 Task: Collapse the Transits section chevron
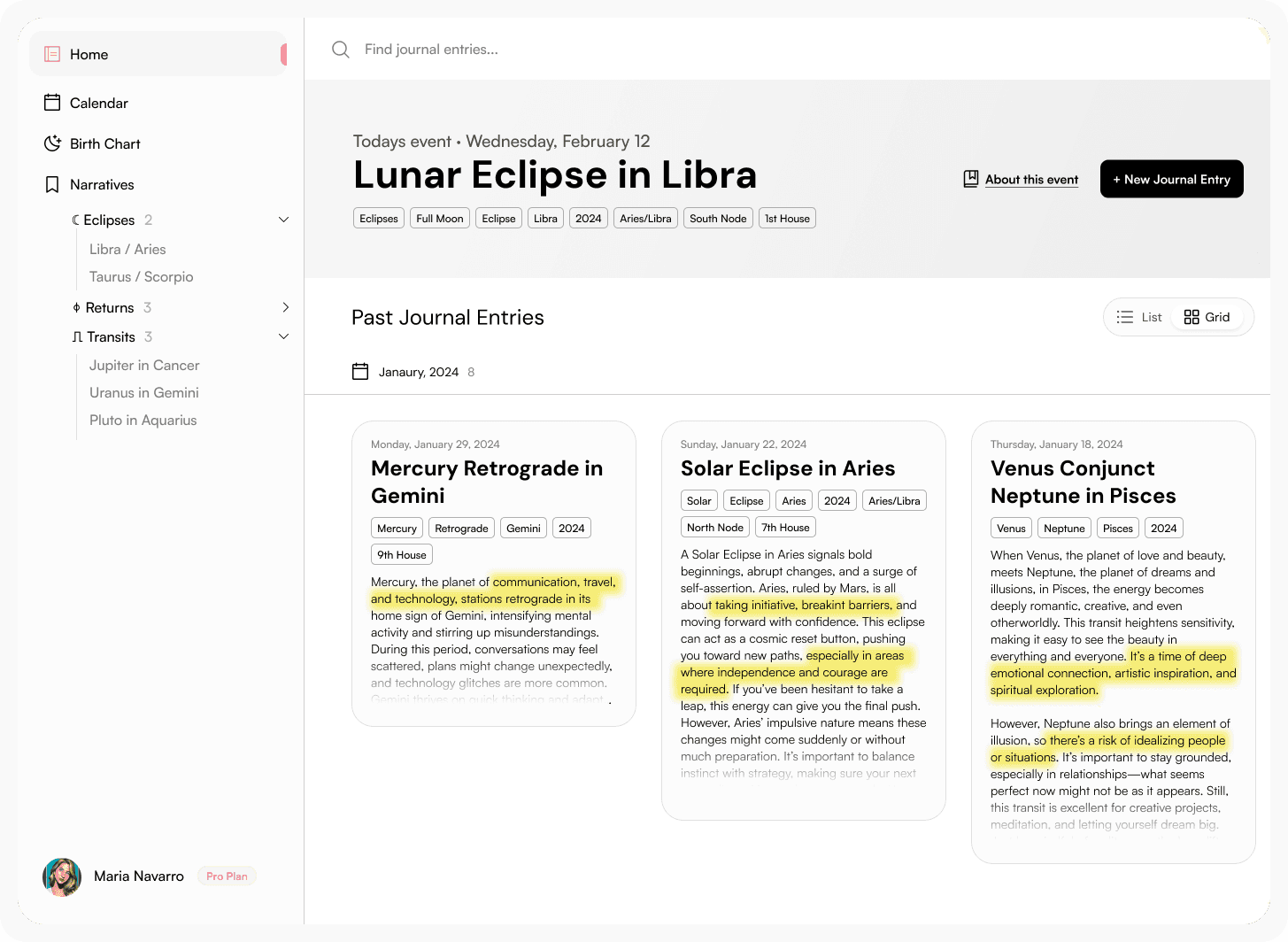point(284,336)
